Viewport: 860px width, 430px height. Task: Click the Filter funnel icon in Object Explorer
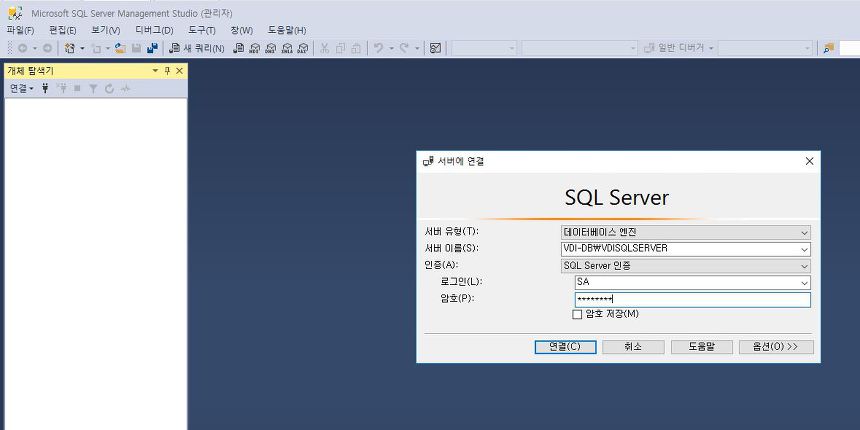(x=93, y=88)
